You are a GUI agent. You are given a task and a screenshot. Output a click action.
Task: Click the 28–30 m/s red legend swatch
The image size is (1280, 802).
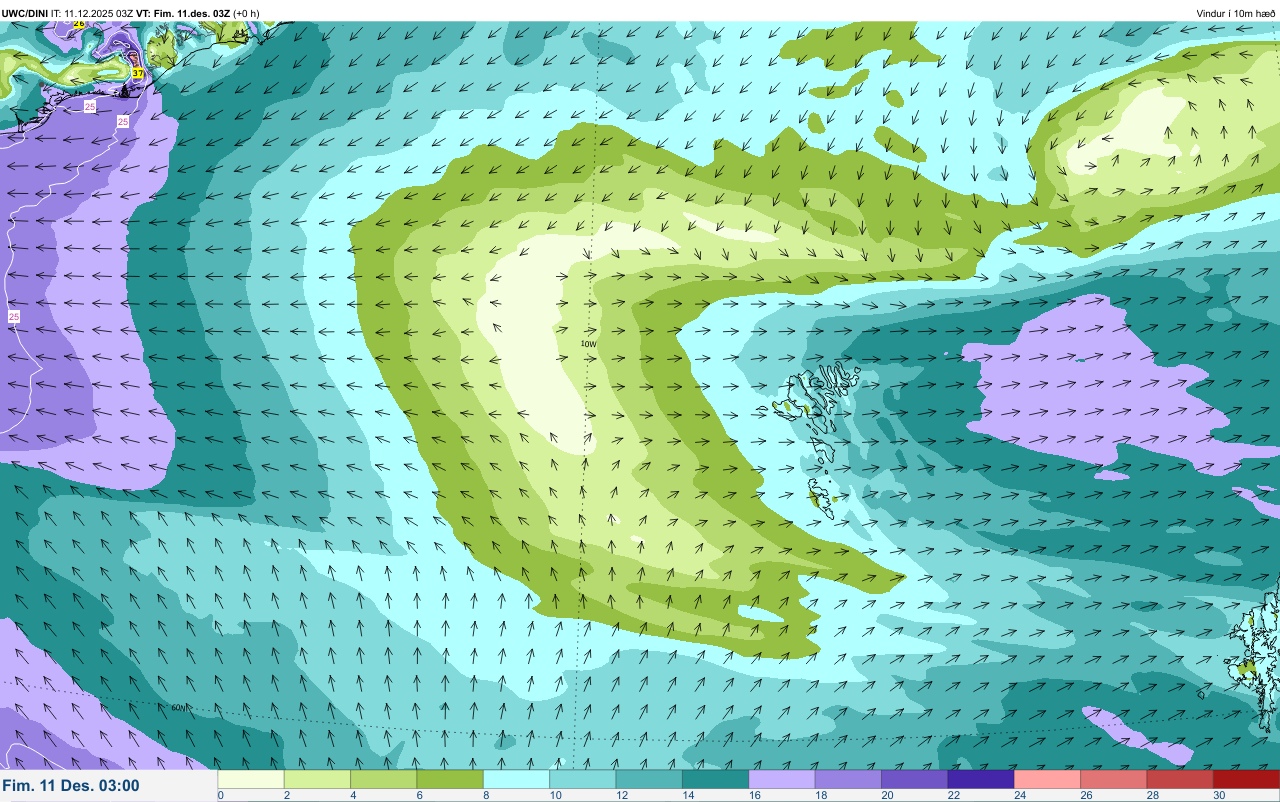[1180, 779]
